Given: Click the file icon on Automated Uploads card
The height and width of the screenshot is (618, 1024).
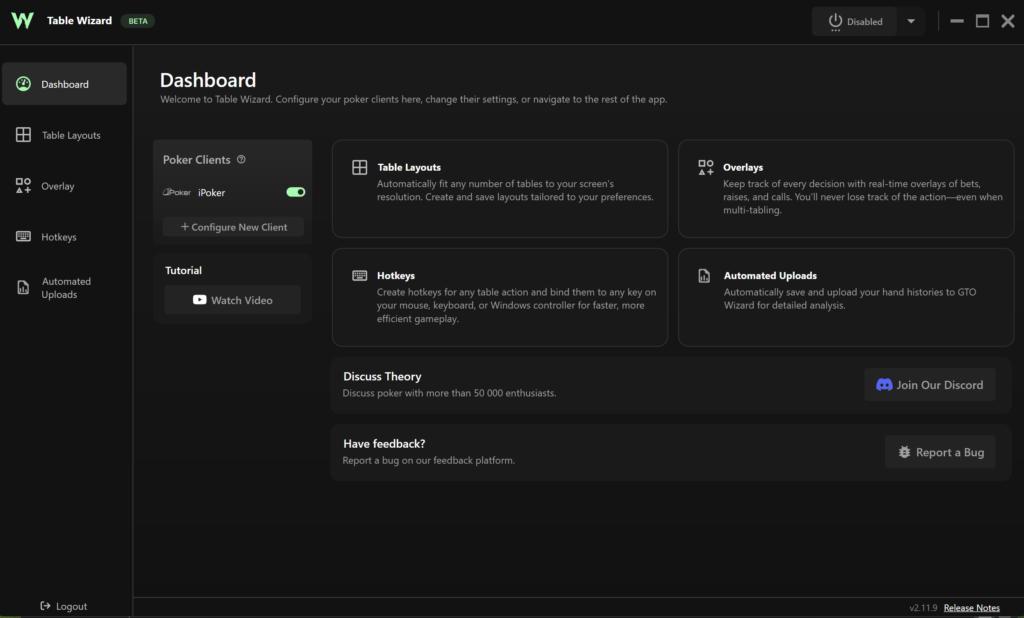Looking at the screenshot, I should 704,276.
